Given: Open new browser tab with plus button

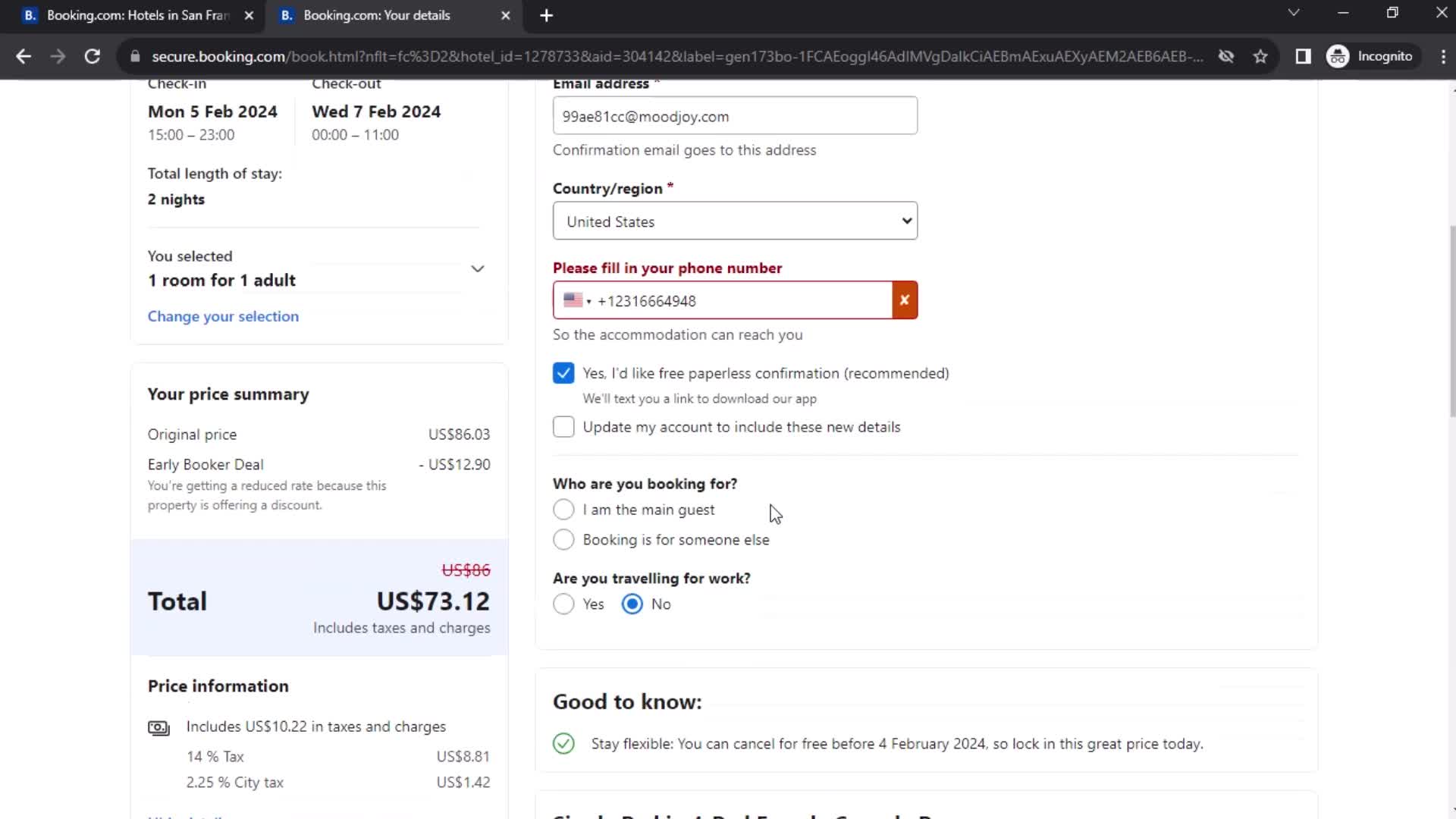Looking at the screenshot, I should click(545, 15).
